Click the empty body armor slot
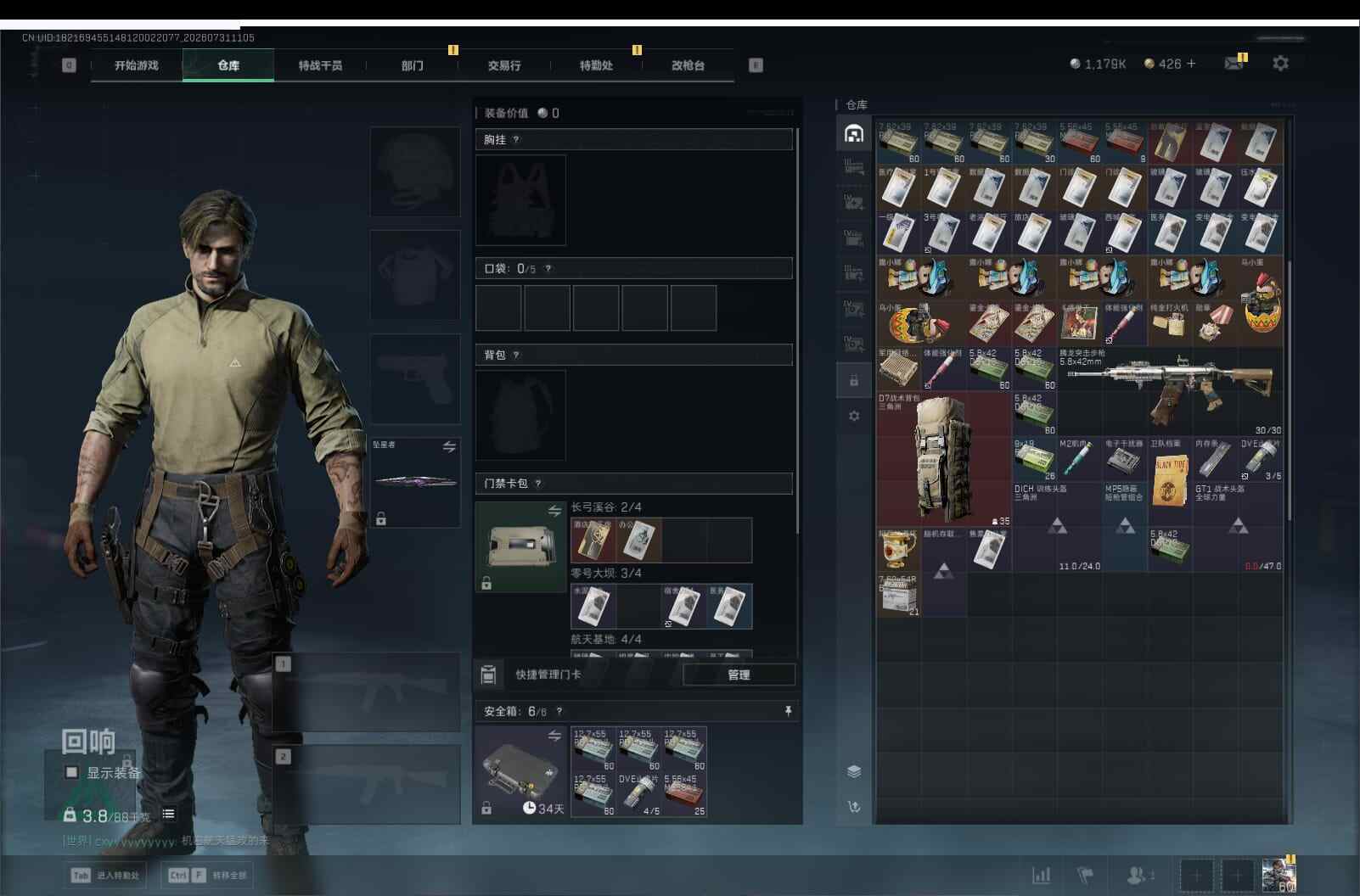 [x=415, y=275]
